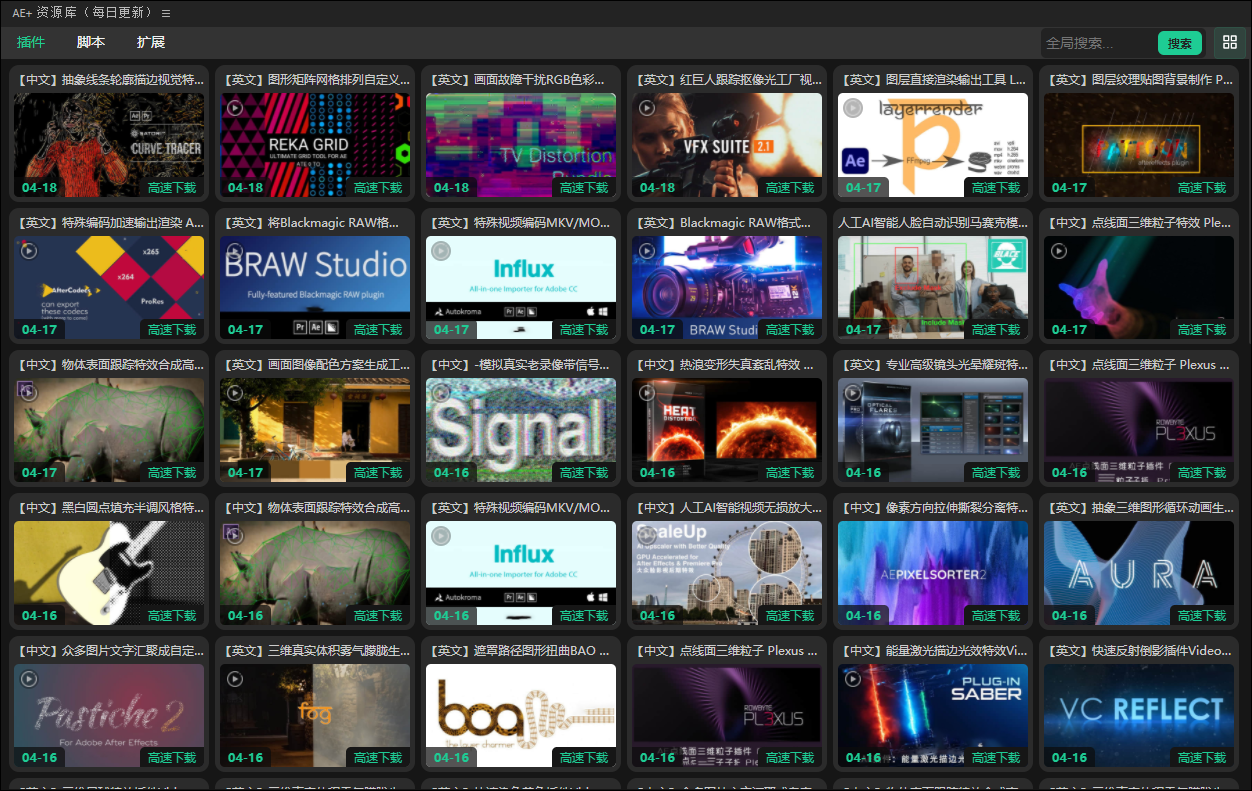Play preview on the AfterCodecs thumbnail
1252x791 pixels.
click(x=29, y=251)
